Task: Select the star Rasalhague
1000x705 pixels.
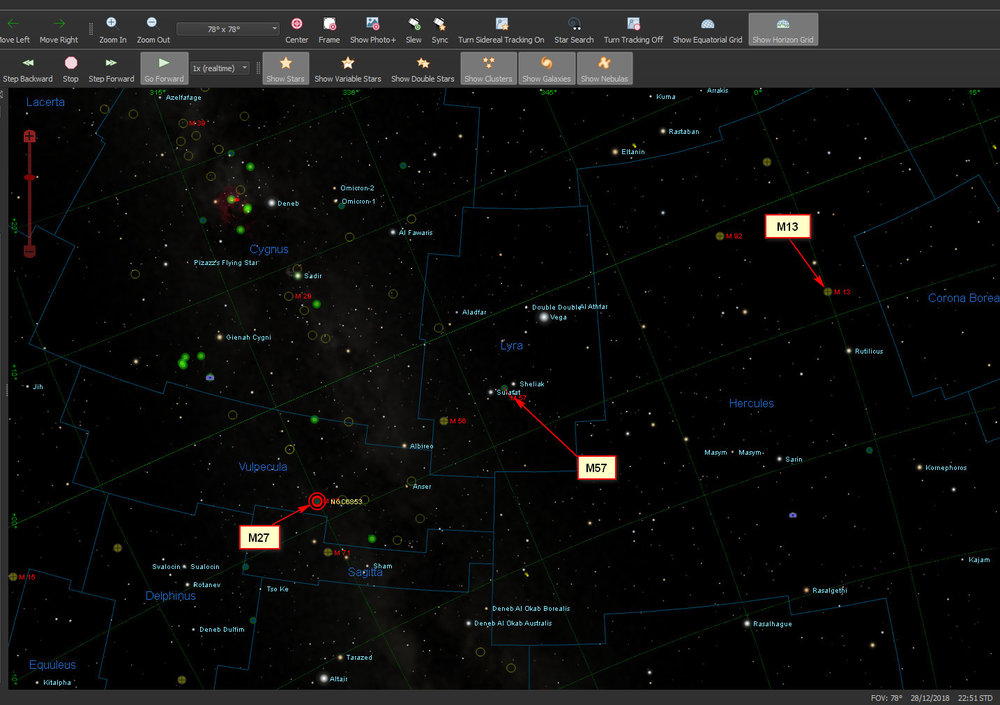Action: tap(747, 623)
